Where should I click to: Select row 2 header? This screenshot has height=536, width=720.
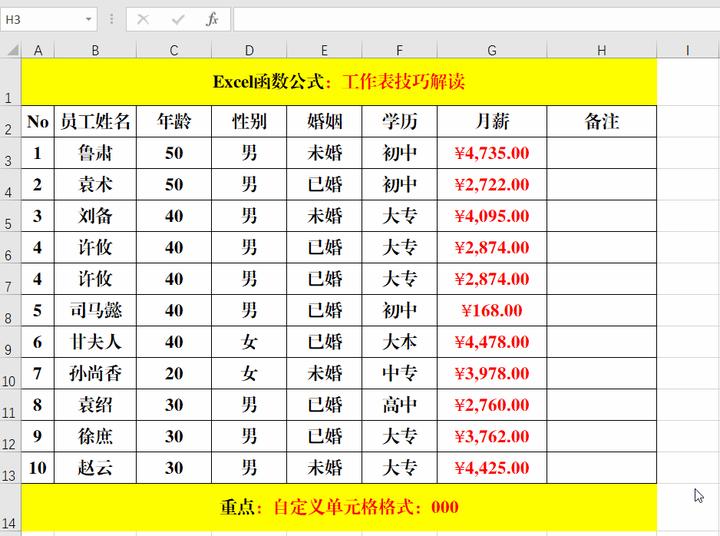pos(10,121)
